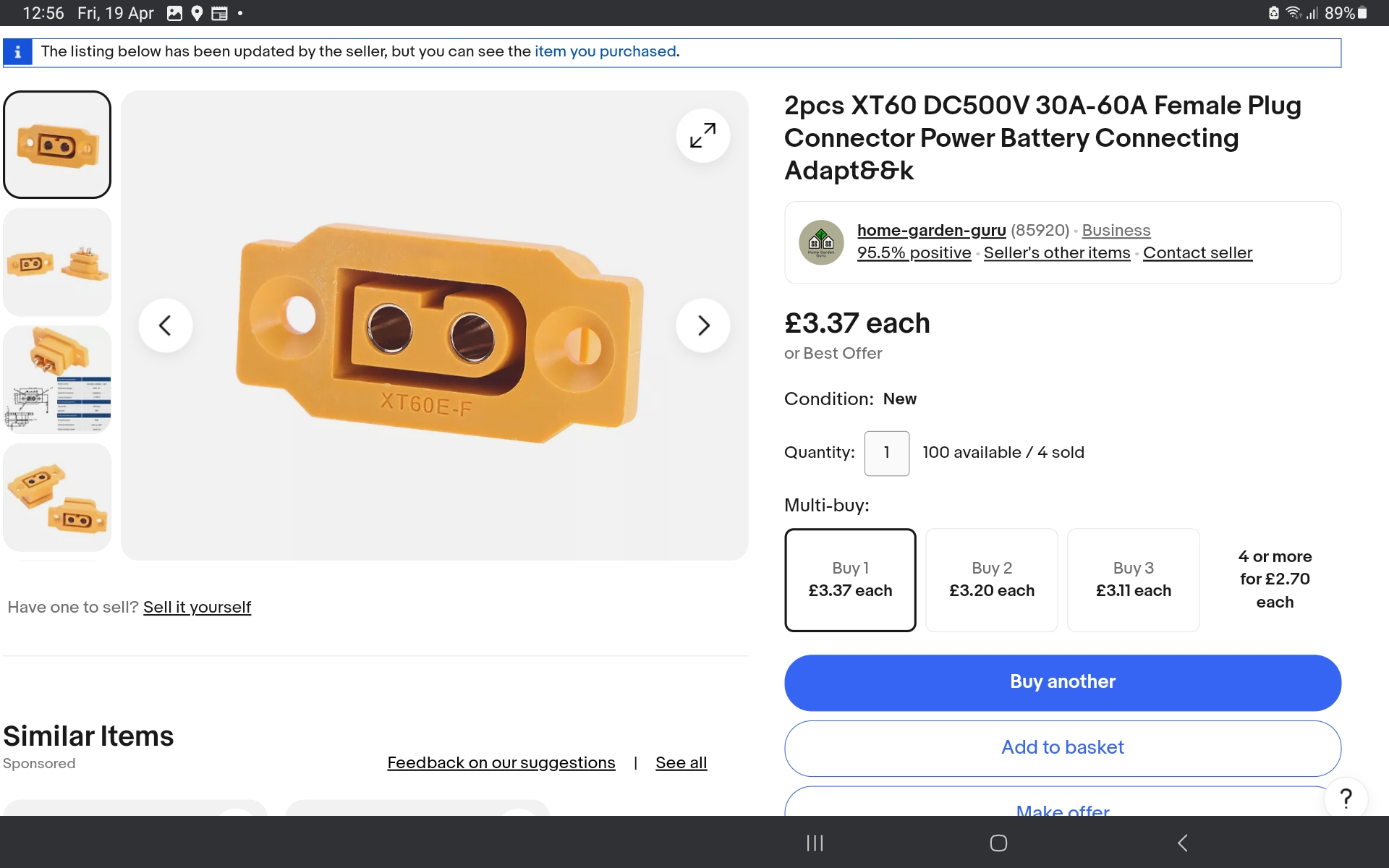The height and width of the screenshot is (868, 1389).
Task: Click the Contact seller link
Action: [x=1197, y=252]
